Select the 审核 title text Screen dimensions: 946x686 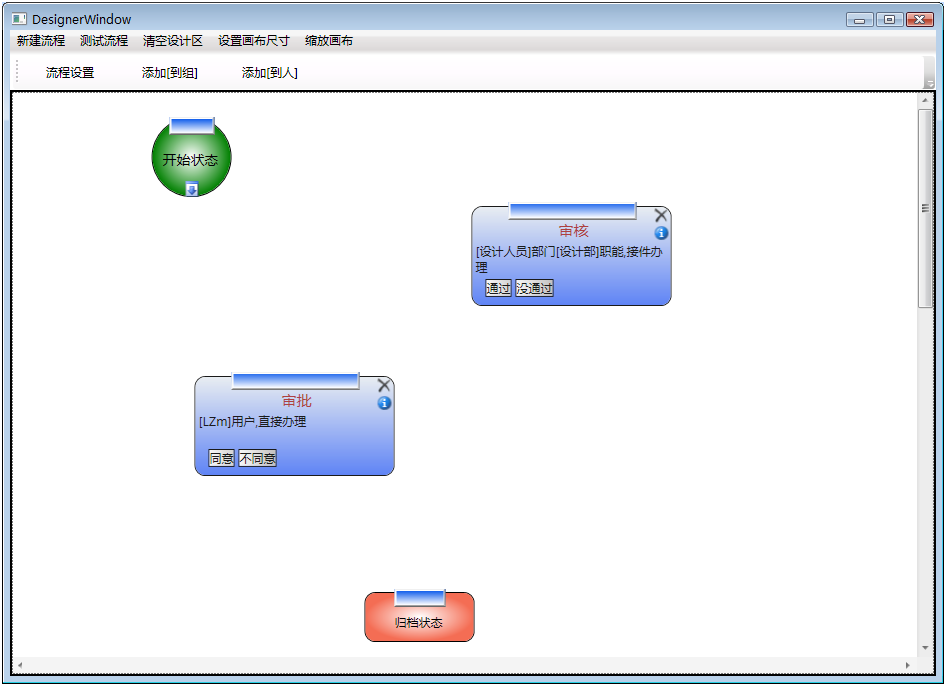click(573, 230)
